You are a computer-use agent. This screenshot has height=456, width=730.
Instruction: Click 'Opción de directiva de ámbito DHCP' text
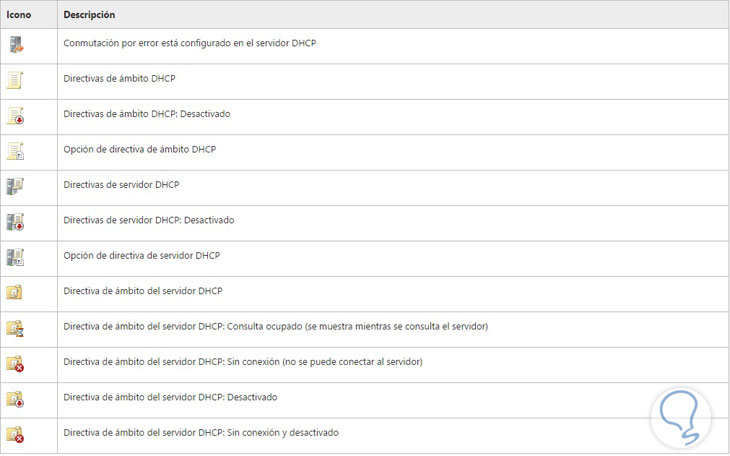[139, 149]
